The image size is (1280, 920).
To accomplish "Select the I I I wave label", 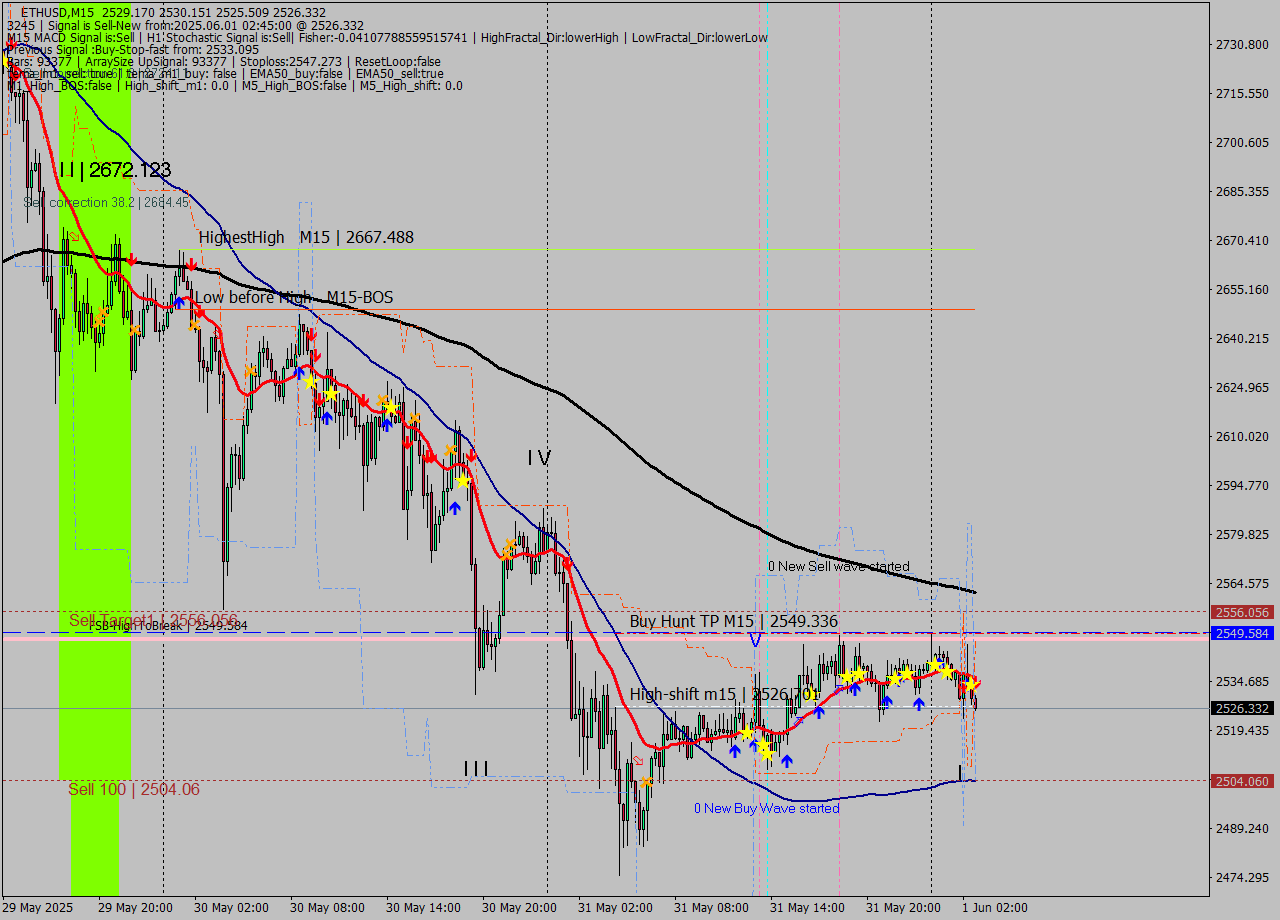I will 476,768.
